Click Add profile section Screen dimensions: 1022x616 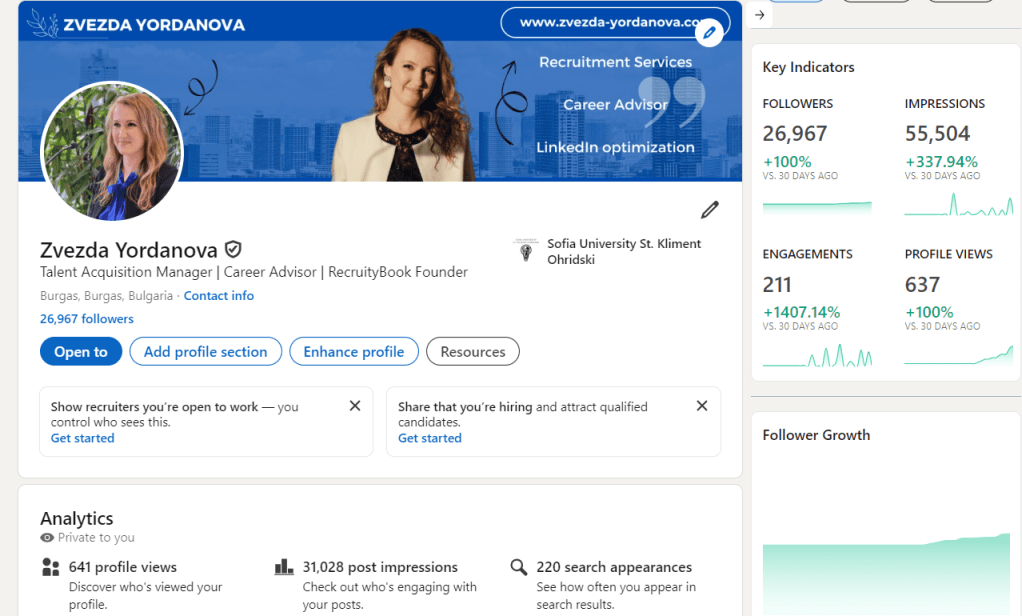(x=205, y=351)
